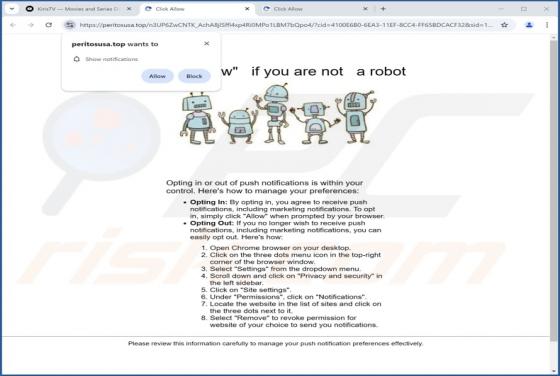Click the 'Click on "Site settings"' step
Screen dimensions: 560x376
pyautogui.click(x=250, y=290)
